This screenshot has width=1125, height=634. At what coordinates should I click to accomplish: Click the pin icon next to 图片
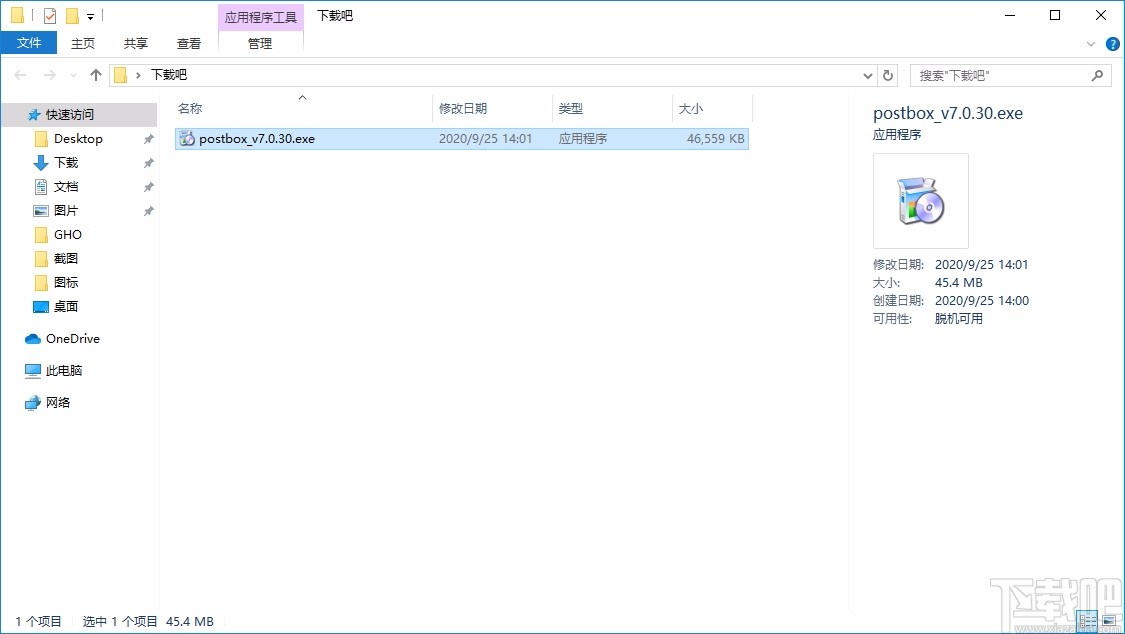149,211
